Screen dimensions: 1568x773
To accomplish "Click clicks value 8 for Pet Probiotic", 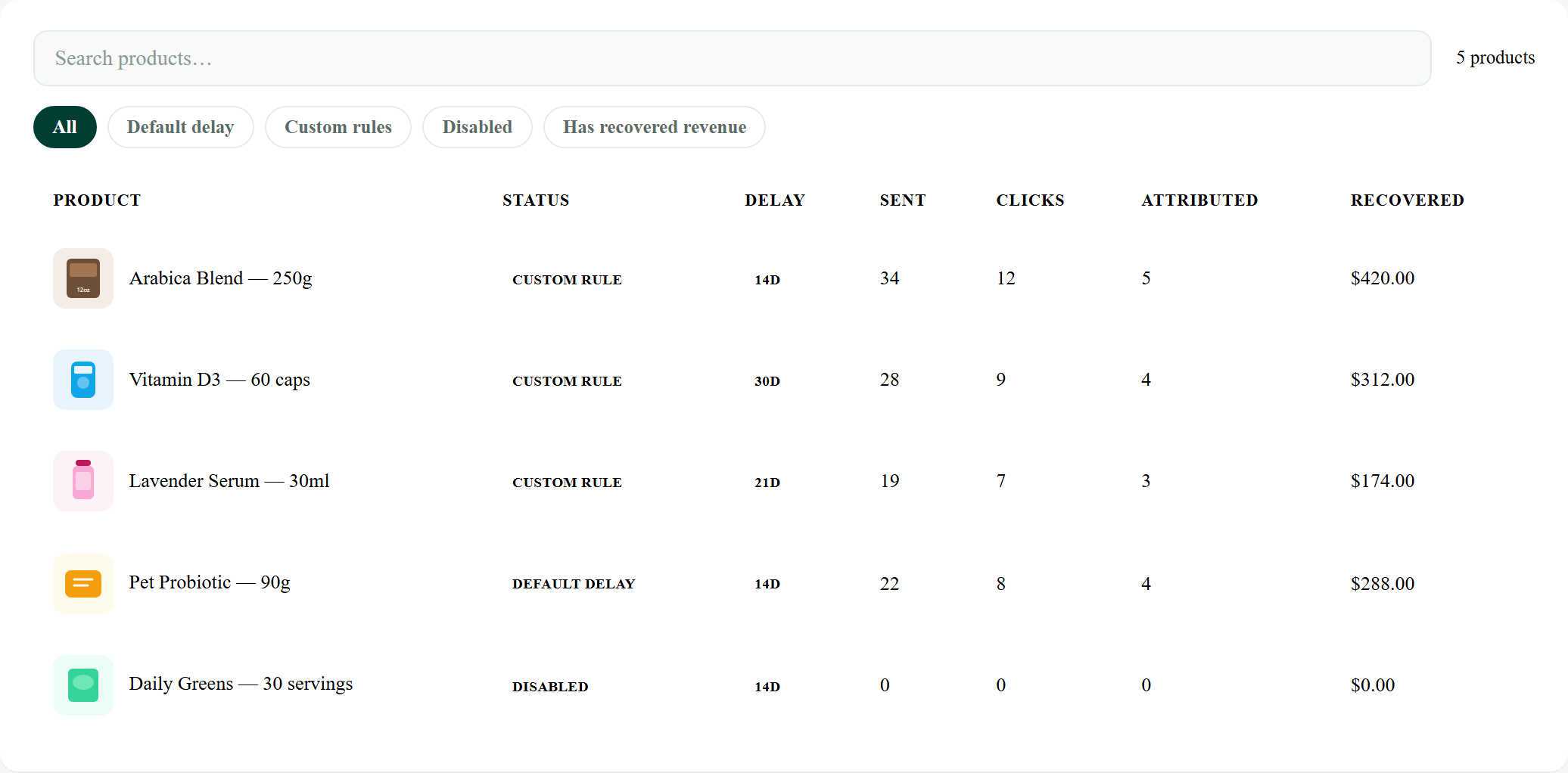I will 1001,584.
